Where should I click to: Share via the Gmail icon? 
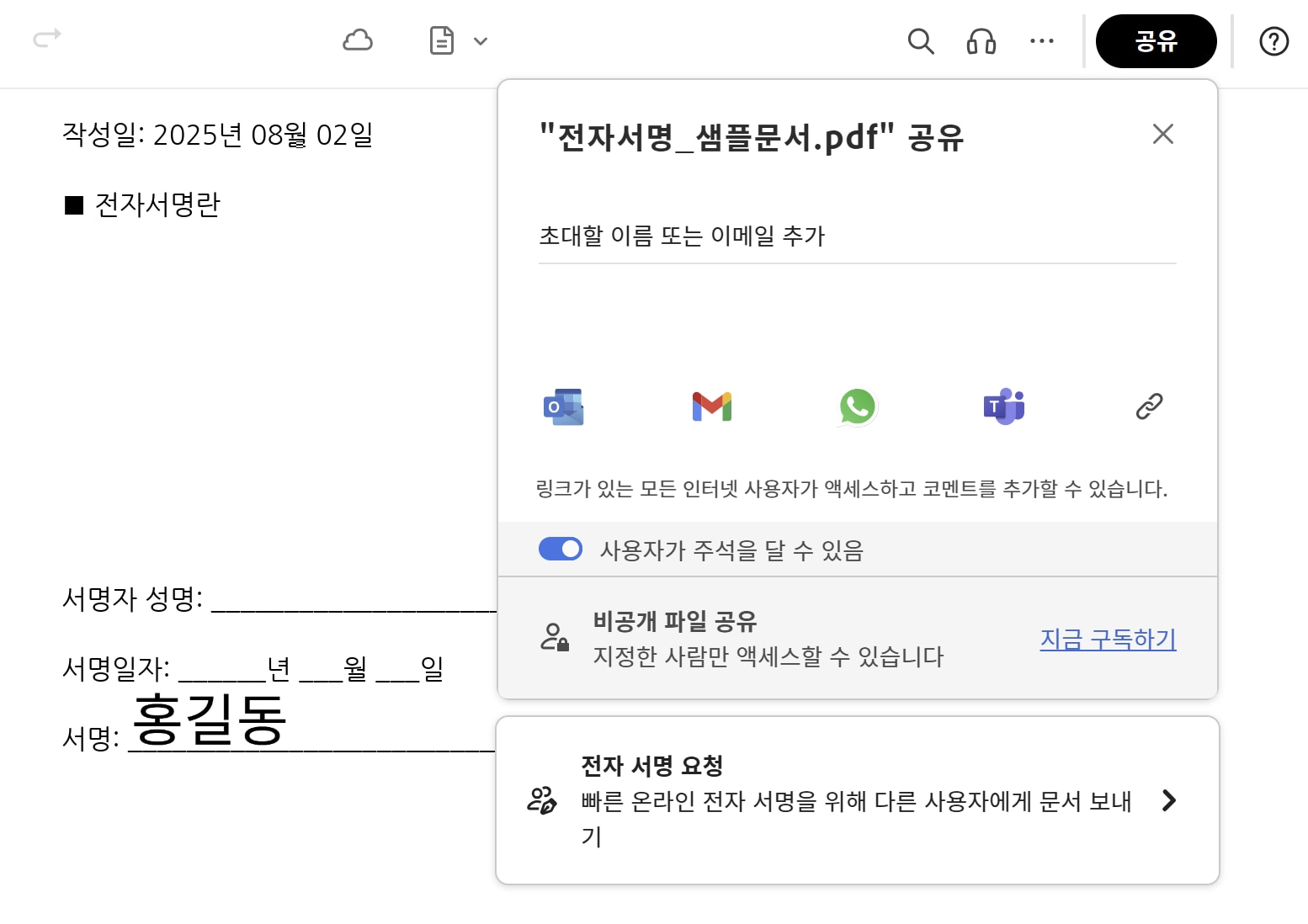point(711,407)
